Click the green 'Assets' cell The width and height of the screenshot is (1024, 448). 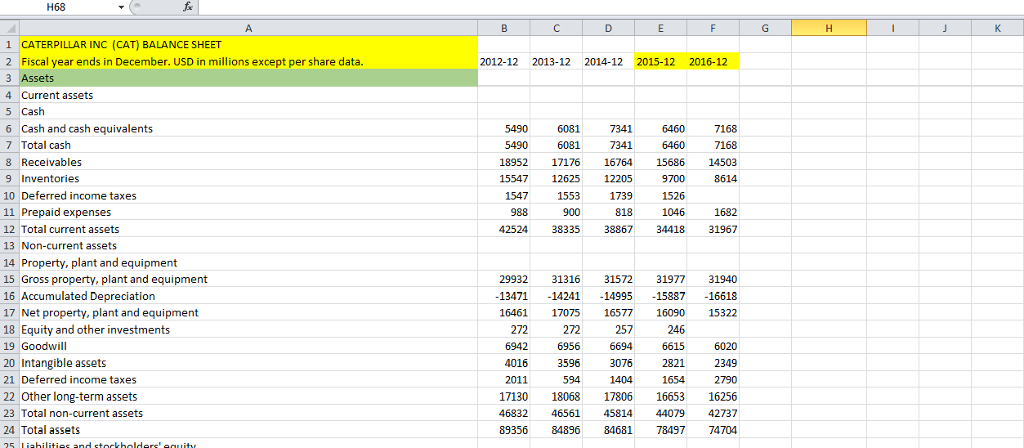(248, 78)
